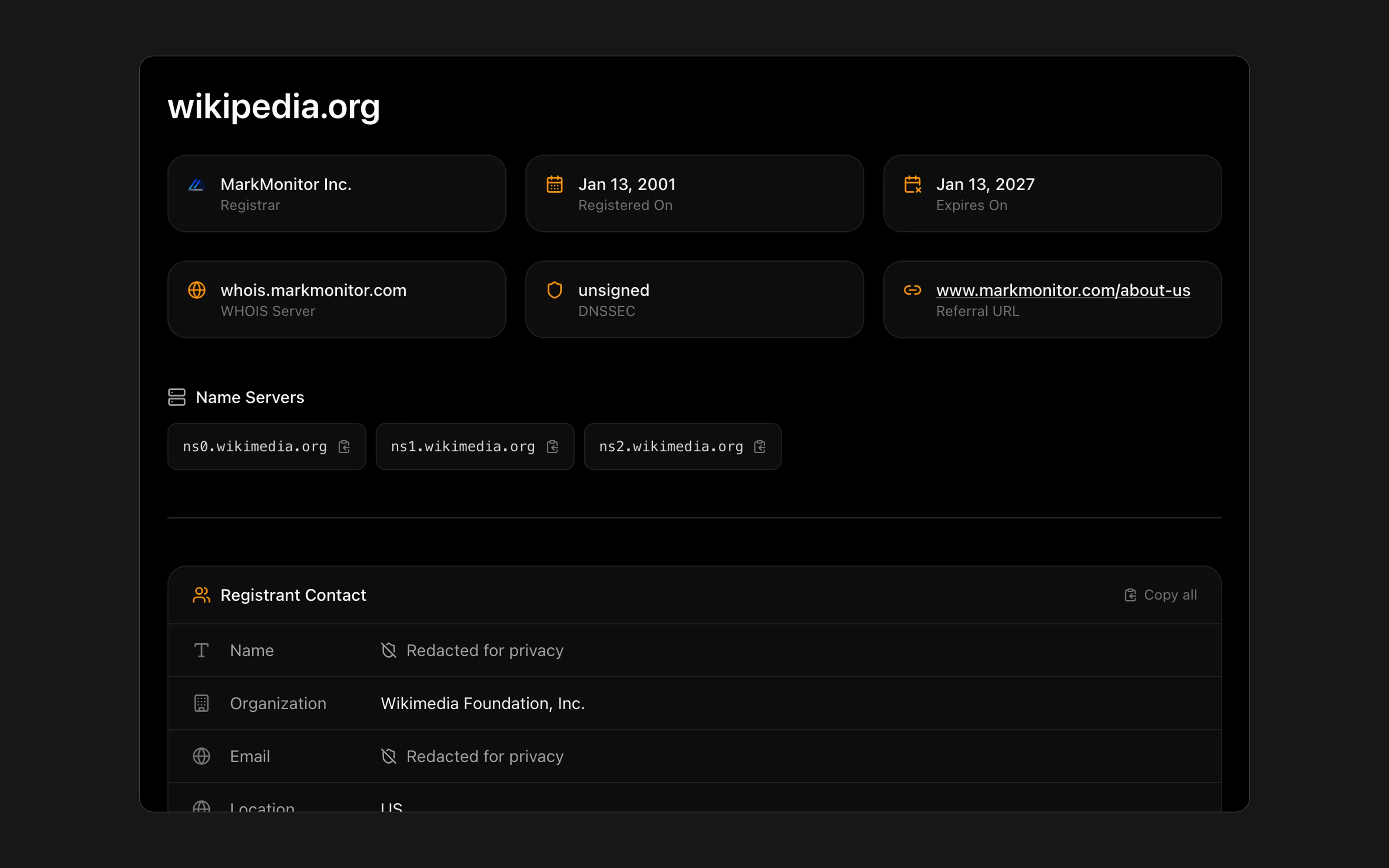
Task: Copy ns1.wikimedia.org name server
Action: [x=553, y=447]
